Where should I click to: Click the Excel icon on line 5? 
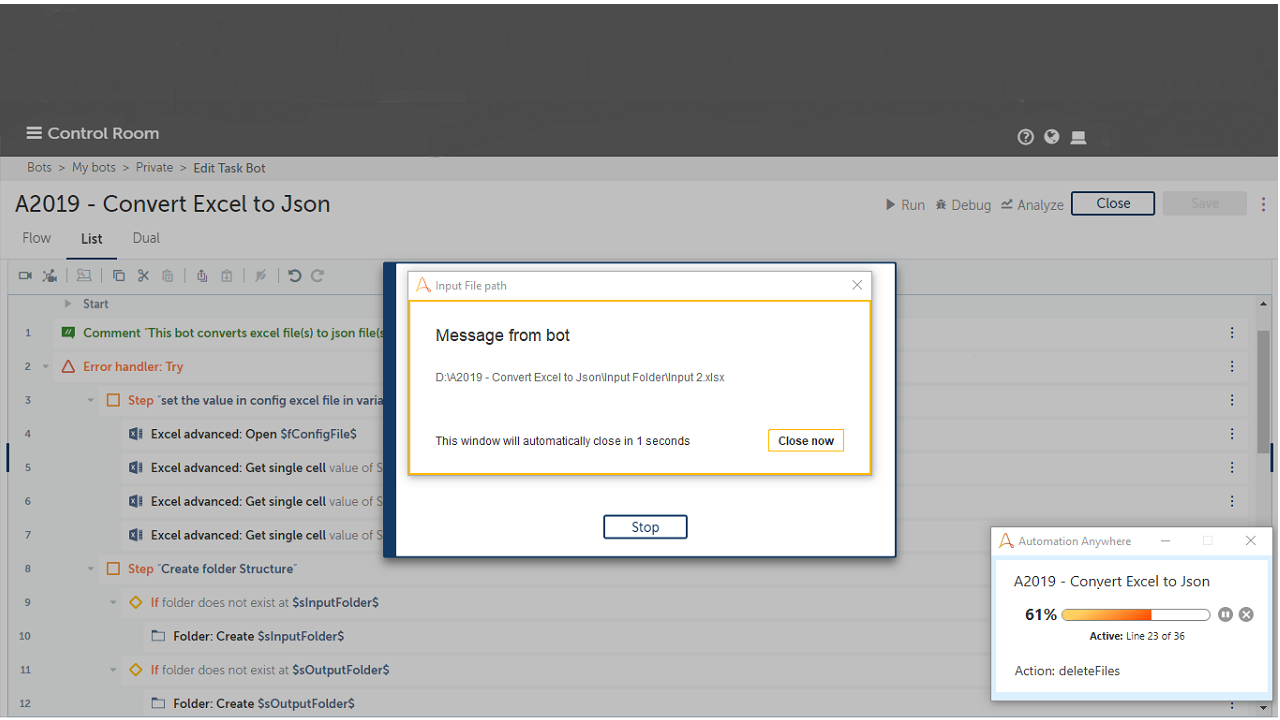(x=136, y=468)
